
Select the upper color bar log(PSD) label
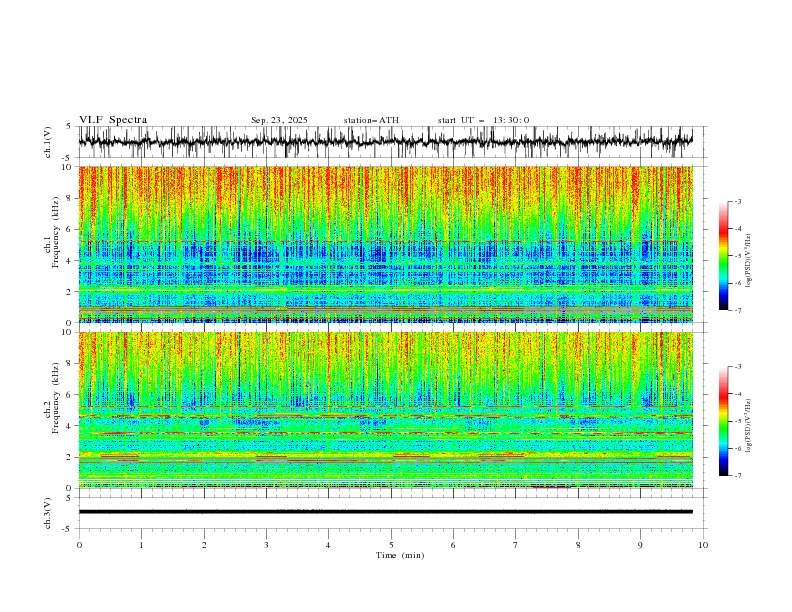(748, 261)
